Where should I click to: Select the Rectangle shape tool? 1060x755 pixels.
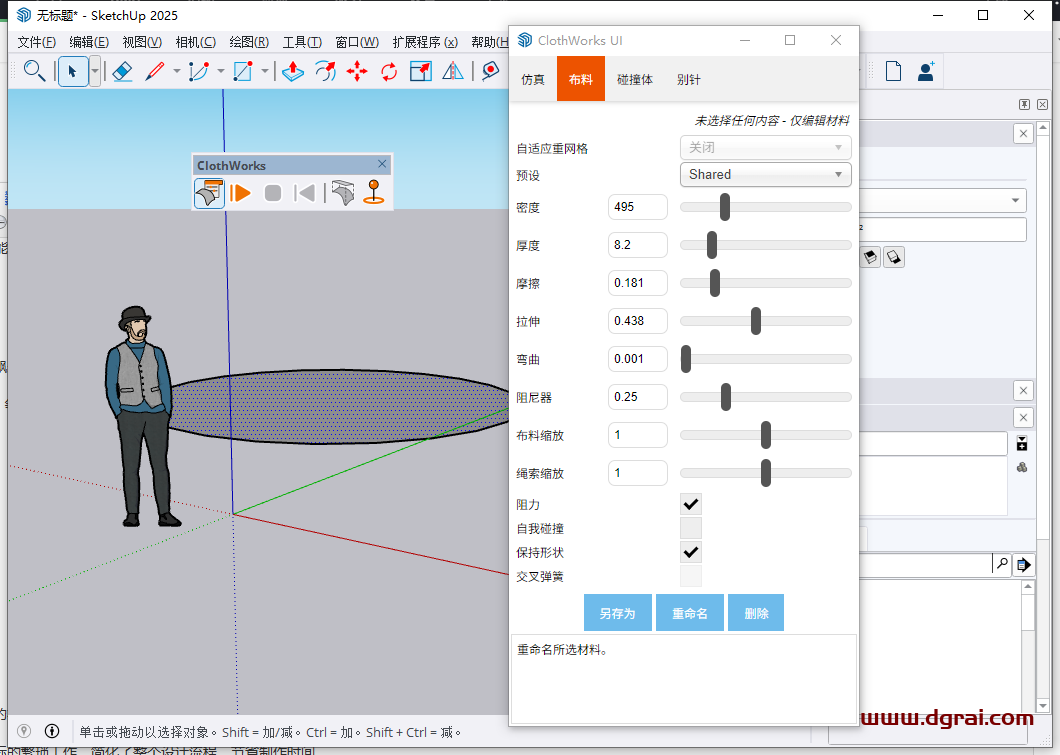coord(243,71)
